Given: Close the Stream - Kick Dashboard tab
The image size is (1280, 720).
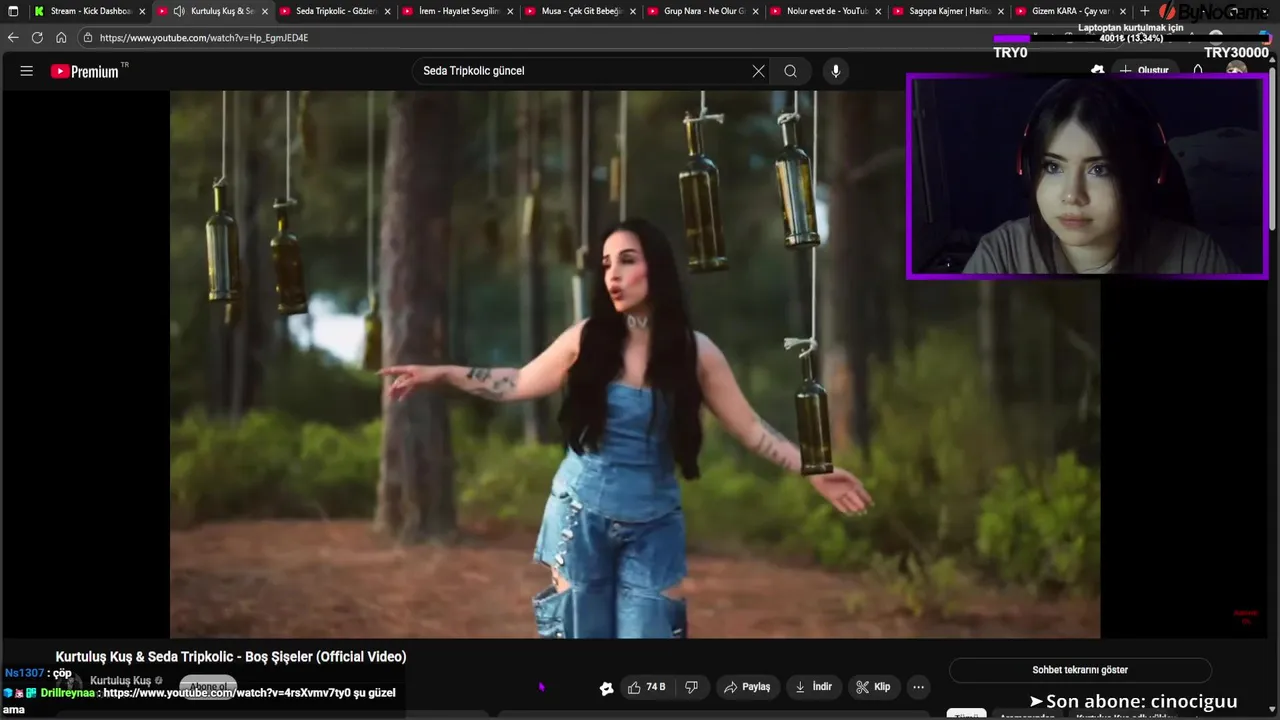Looking at the screenshot, I should pos(142,11).
